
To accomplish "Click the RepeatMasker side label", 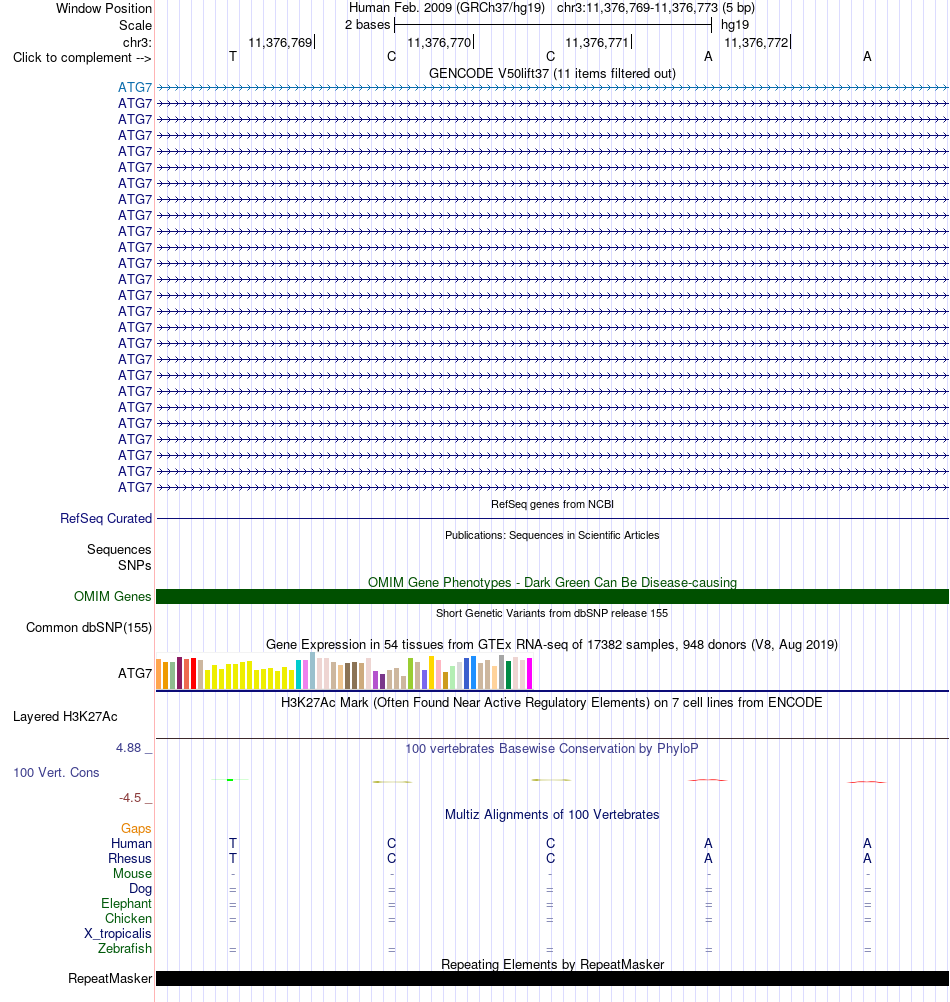I will (x=110, y=978).
